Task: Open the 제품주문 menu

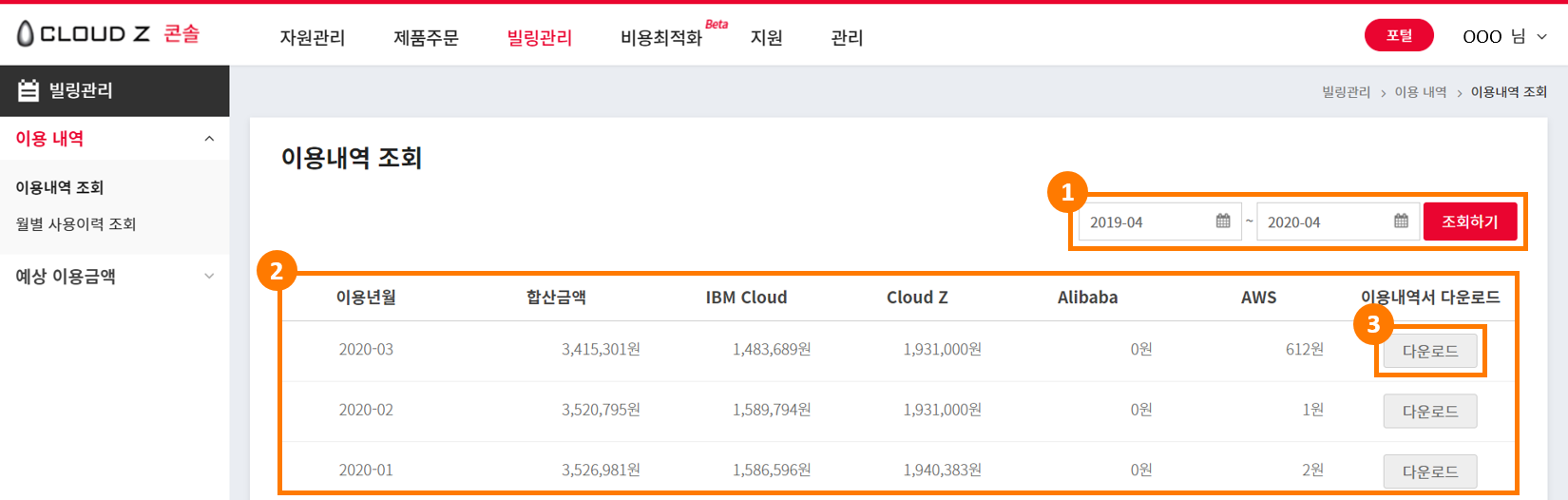Action: (x=426, y=38)
